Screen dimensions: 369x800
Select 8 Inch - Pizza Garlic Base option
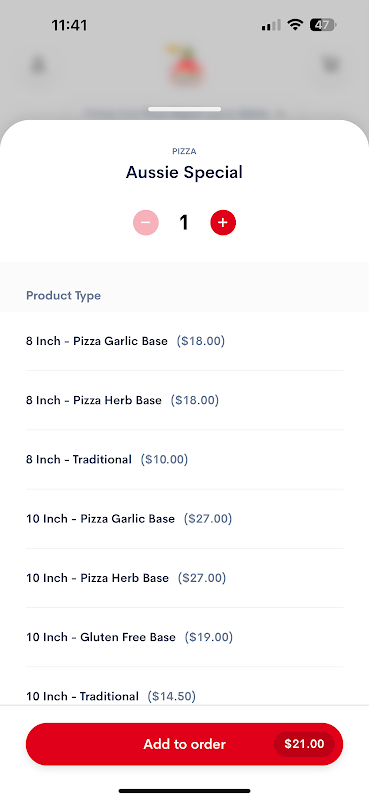[184, 341]
